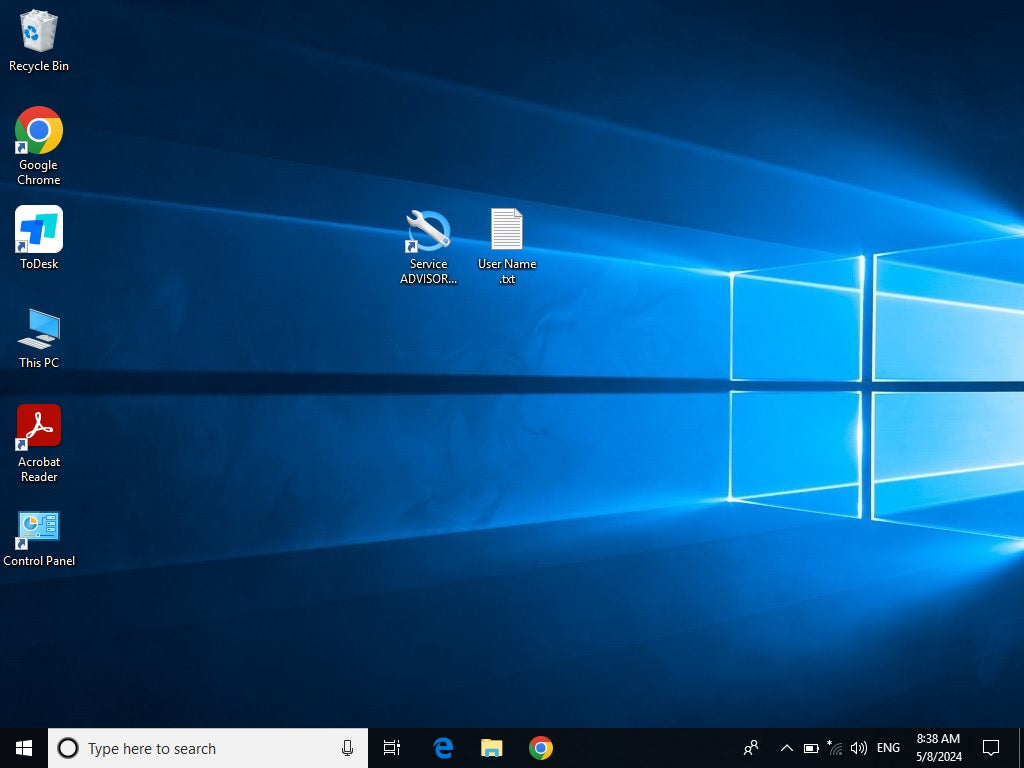Open the Windows Start menu
1024x768 pixels.
[x=24, y=748]
